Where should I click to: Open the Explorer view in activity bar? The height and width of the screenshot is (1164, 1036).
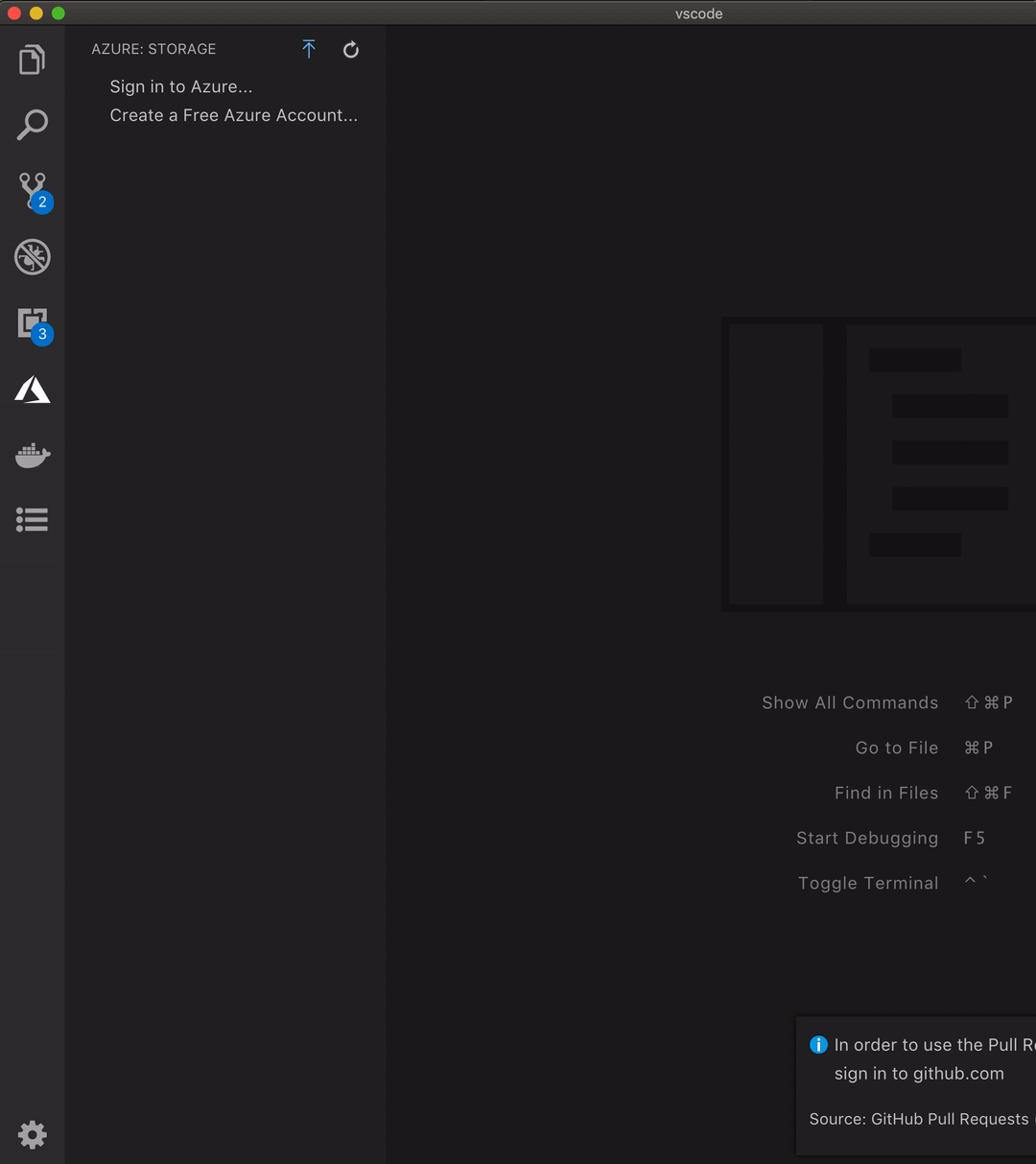[x=32, y=59]
